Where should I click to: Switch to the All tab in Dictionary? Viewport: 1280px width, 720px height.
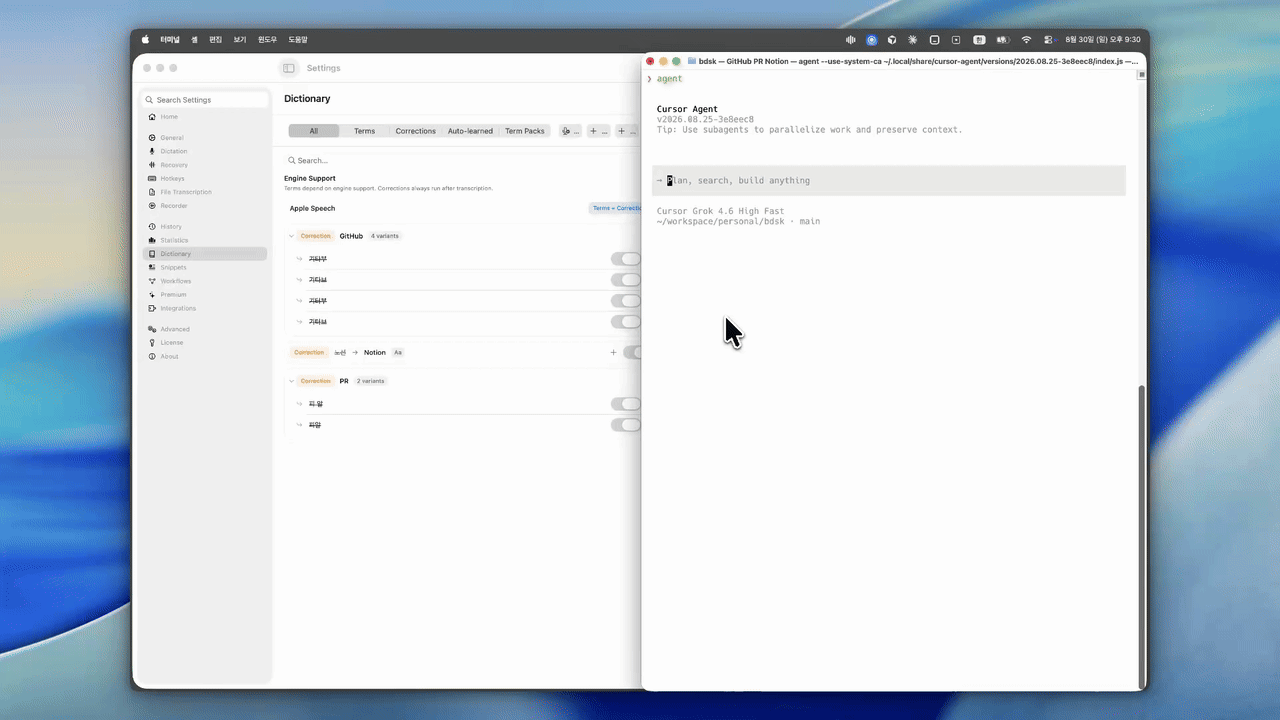(x=314, y=131)
